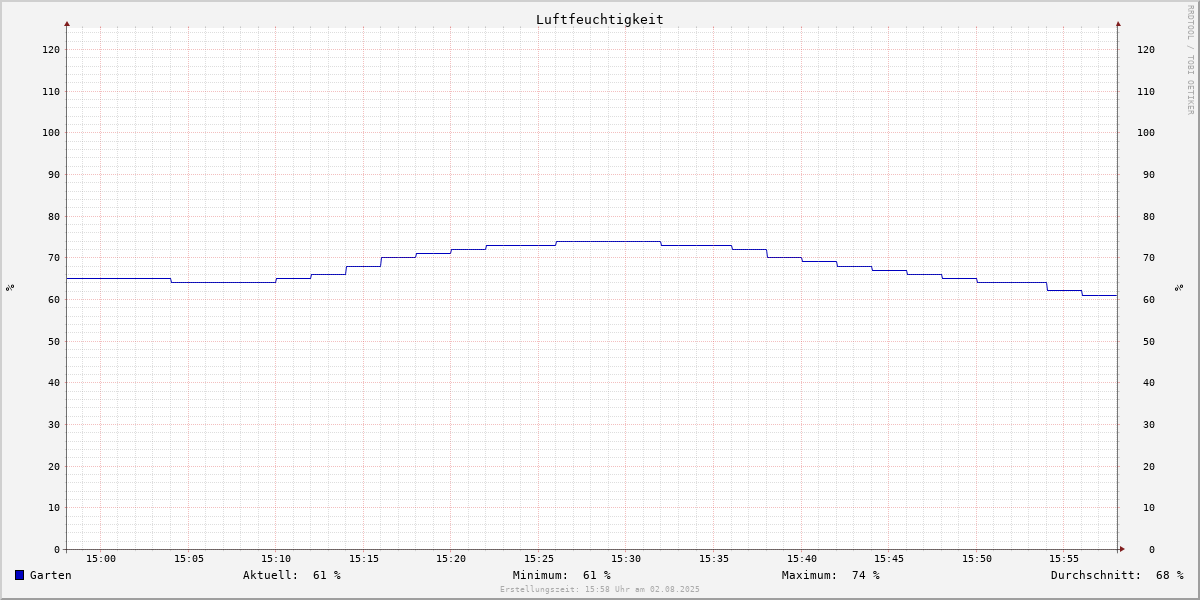This screenshot has width=1200, height=600.
Task: Click the left axis 50 label
Action: [54, 341]
